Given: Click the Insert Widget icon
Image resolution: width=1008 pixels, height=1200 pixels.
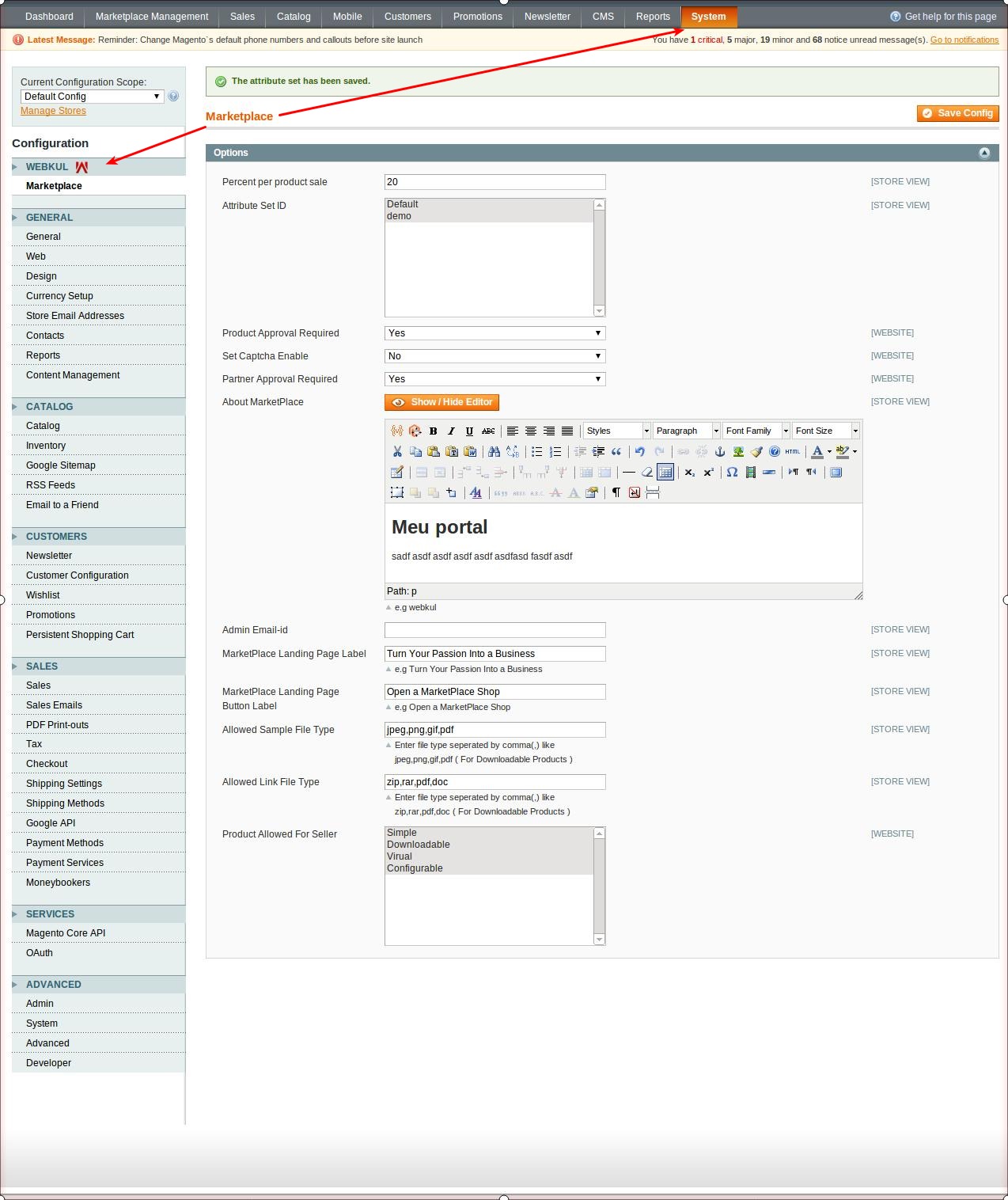Looking at the screenshot, I should coord(415,431).
